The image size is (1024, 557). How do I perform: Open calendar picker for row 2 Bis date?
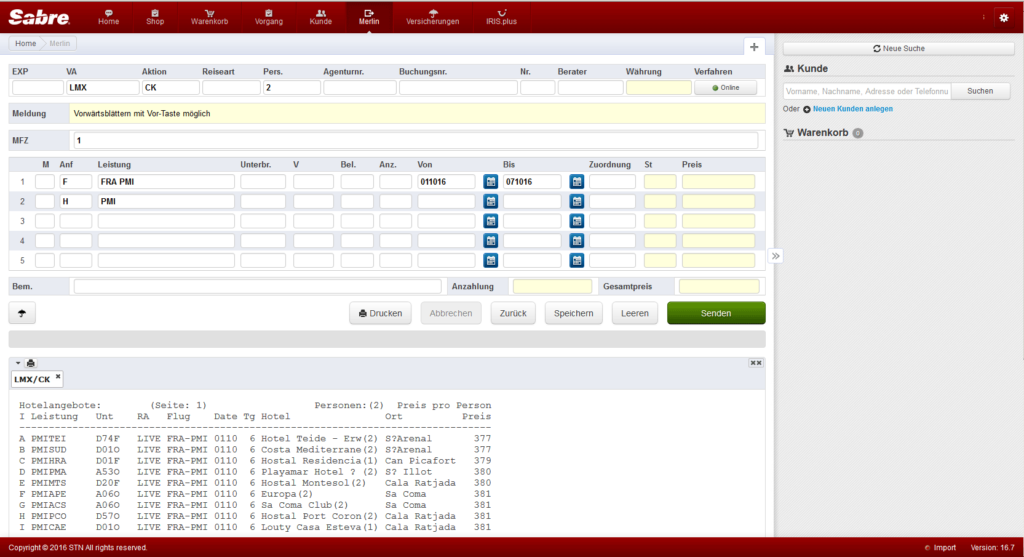coord(576,201)
